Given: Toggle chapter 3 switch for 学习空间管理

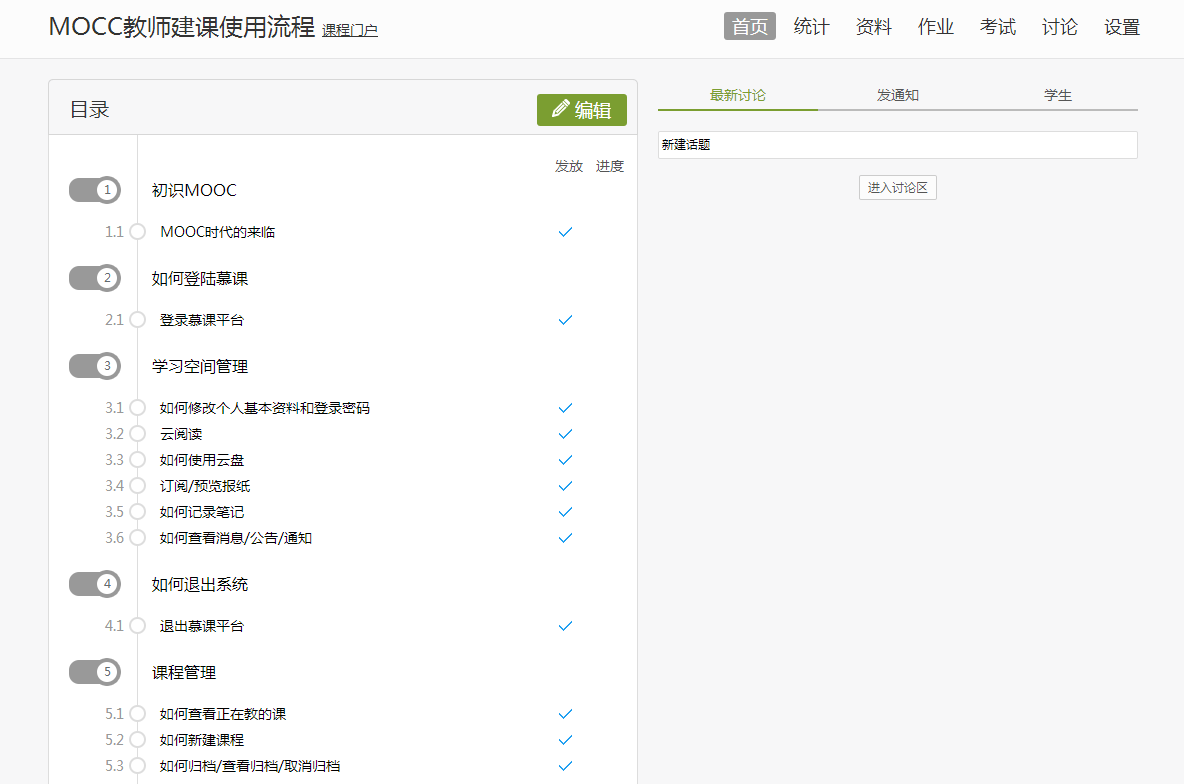Looking at the screenshot, I should click(x=94, y=366).
